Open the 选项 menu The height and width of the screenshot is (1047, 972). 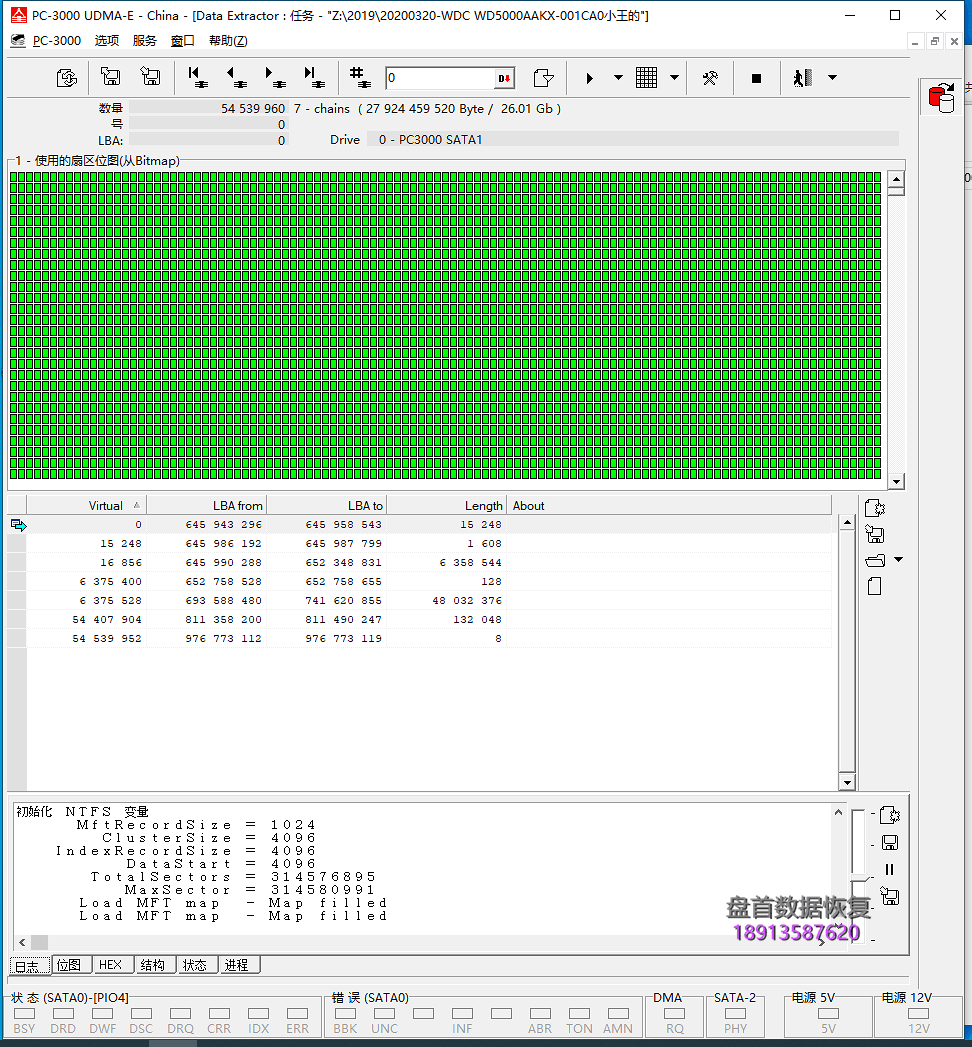107,41
